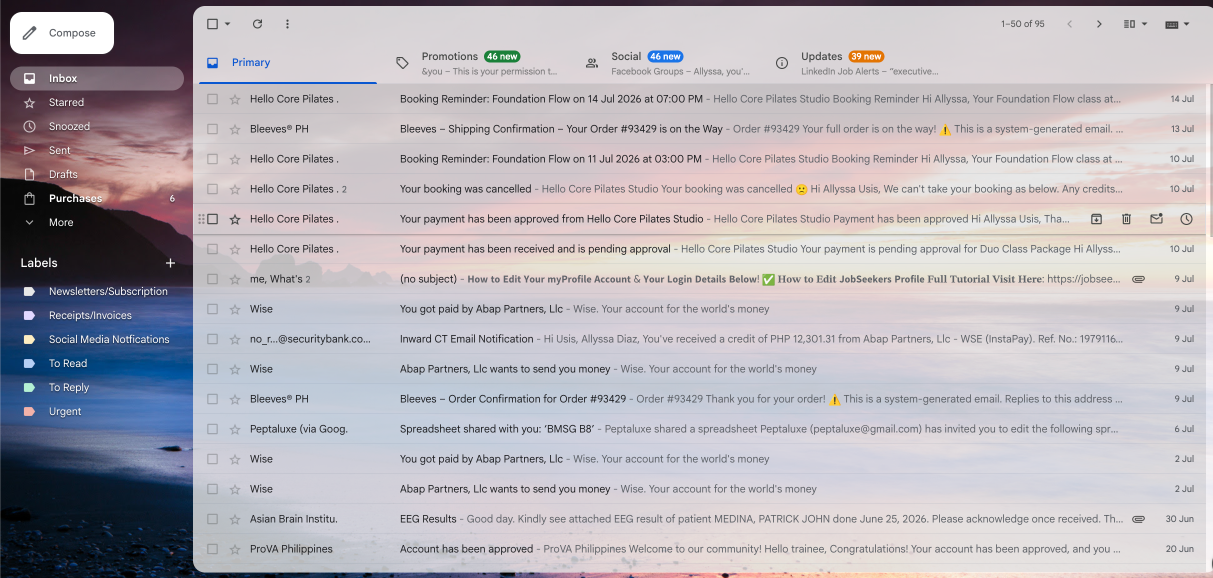This screenshot has width=1213, height=578.
Task: Switch to the Updates tab
Action: pyautogui.click(x=859, y=62)
